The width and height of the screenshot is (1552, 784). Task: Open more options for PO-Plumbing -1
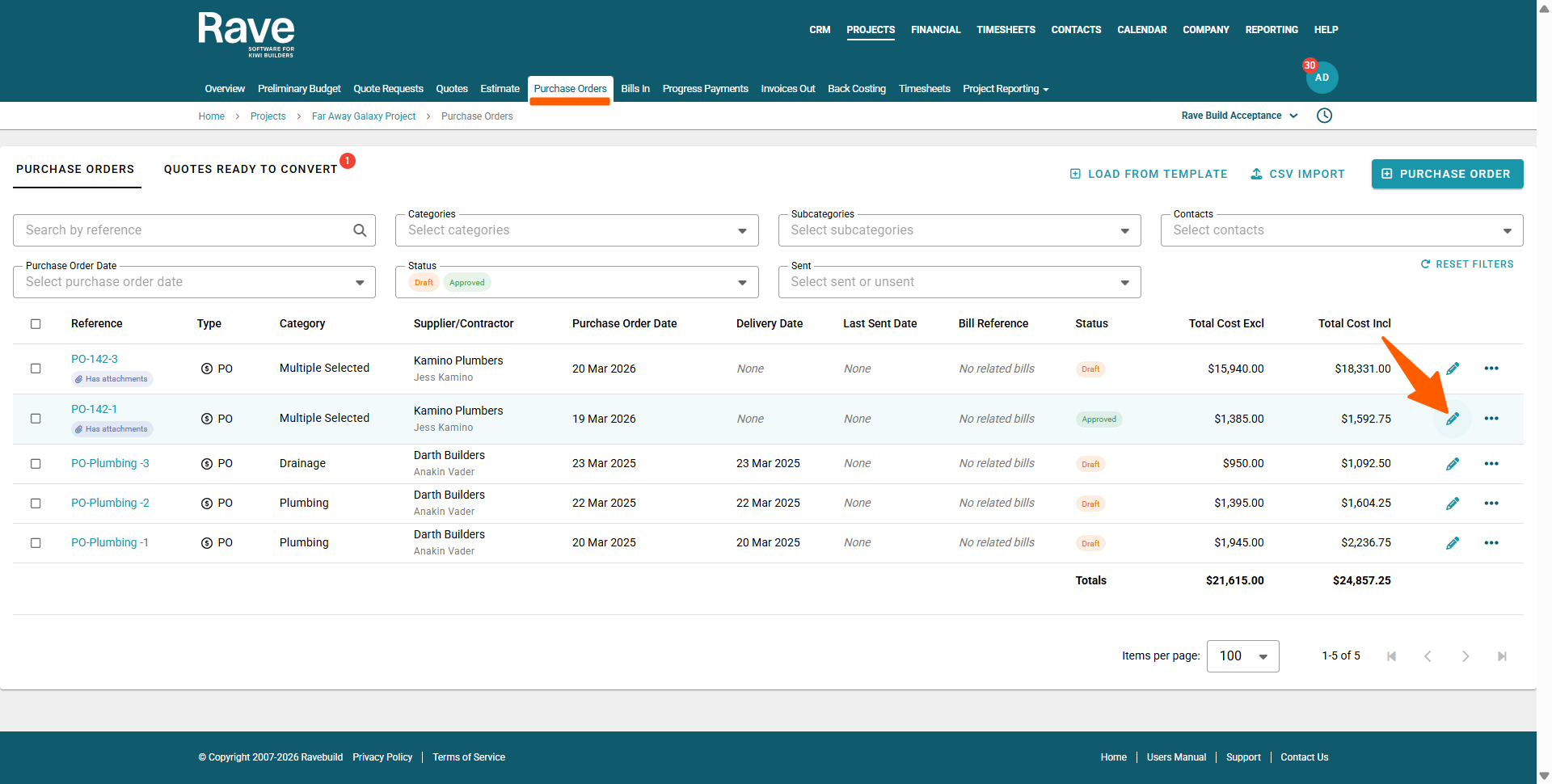[x=1491, y=543]
